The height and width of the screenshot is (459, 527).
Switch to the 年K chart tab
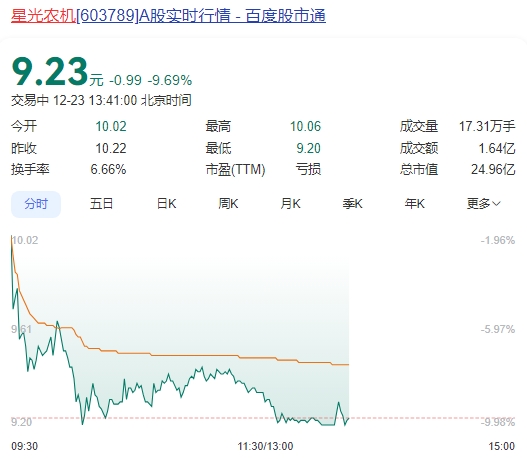415,204
